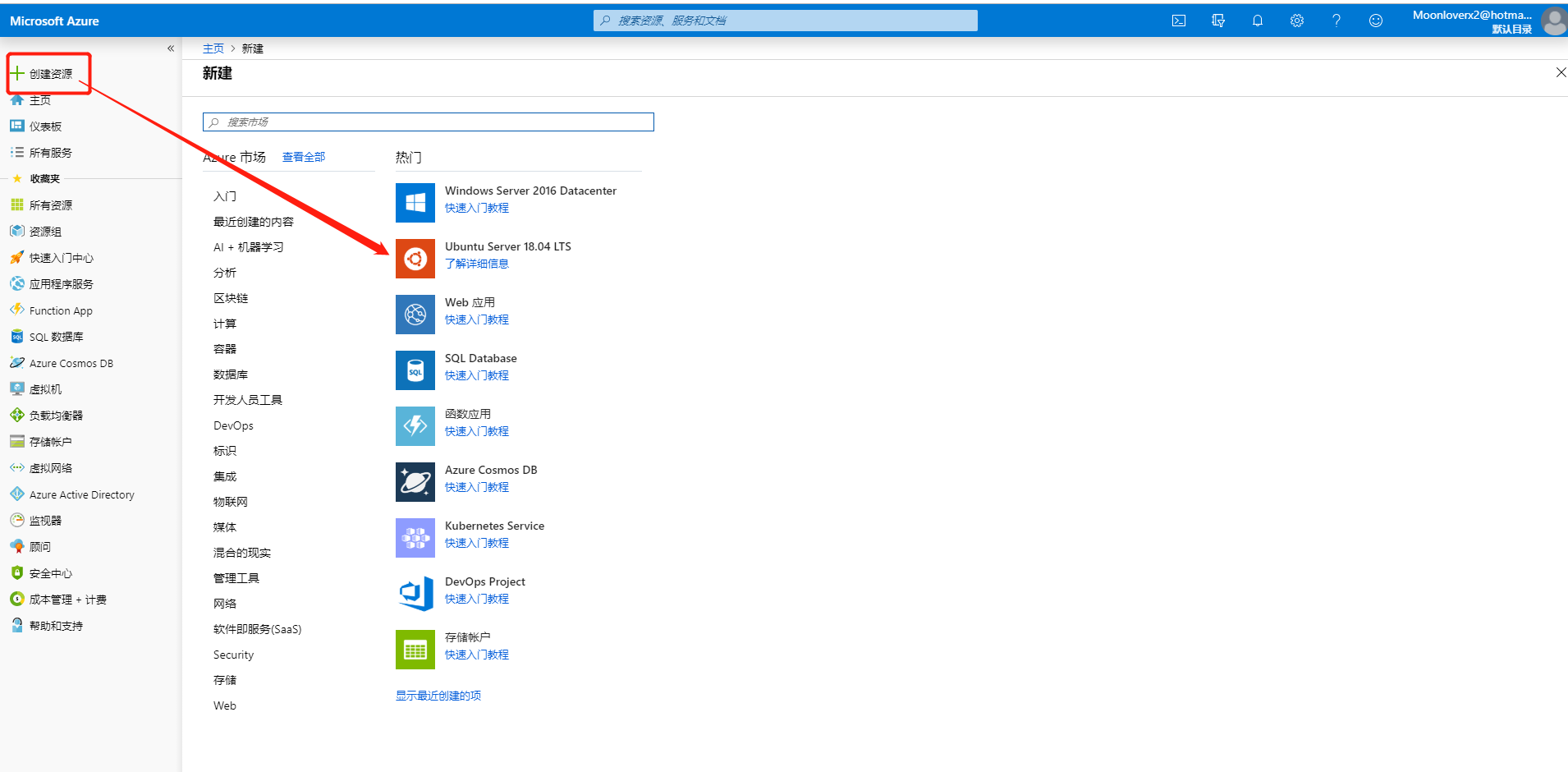This screenshot has height=772, width=1568.
Task: Click 快速入门教程 under Kubernetes Service
Action: click(x=477, y=543)
